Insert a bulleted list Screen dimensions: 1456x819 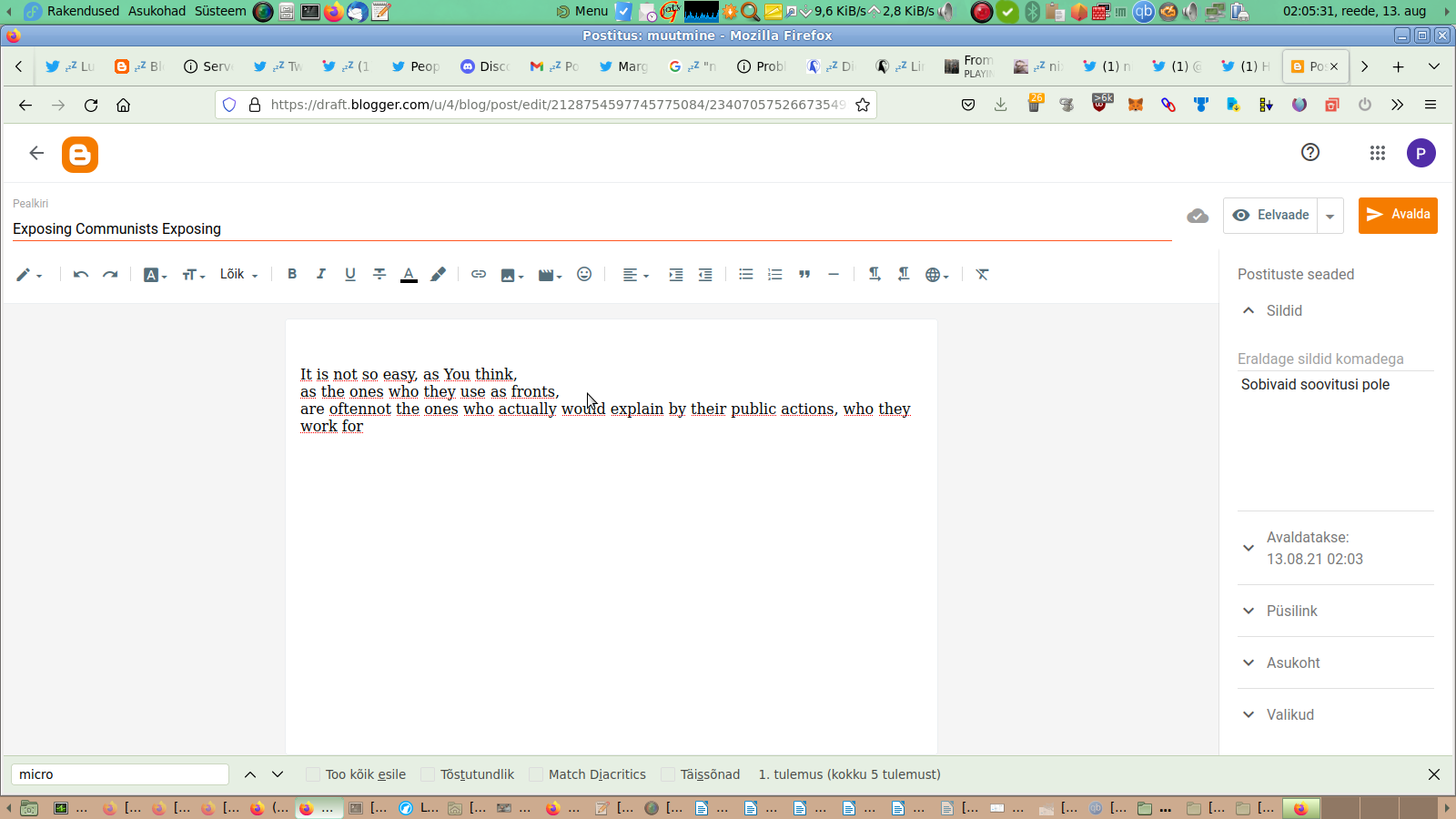point(746,274)
